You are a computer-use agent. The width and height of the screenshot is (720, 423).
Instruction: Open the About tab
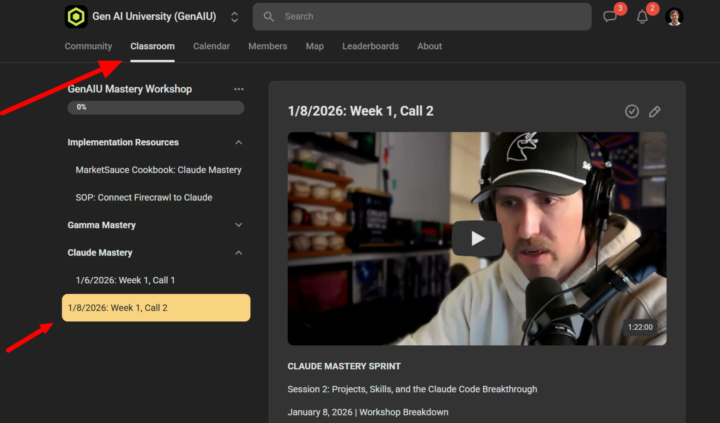(429, 46)
